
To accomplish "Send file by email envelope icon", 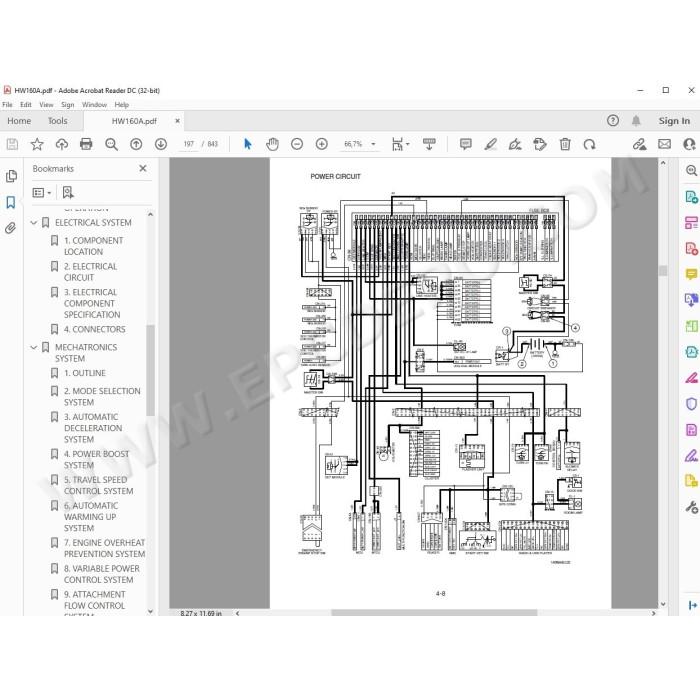I will tap(664, 144).
